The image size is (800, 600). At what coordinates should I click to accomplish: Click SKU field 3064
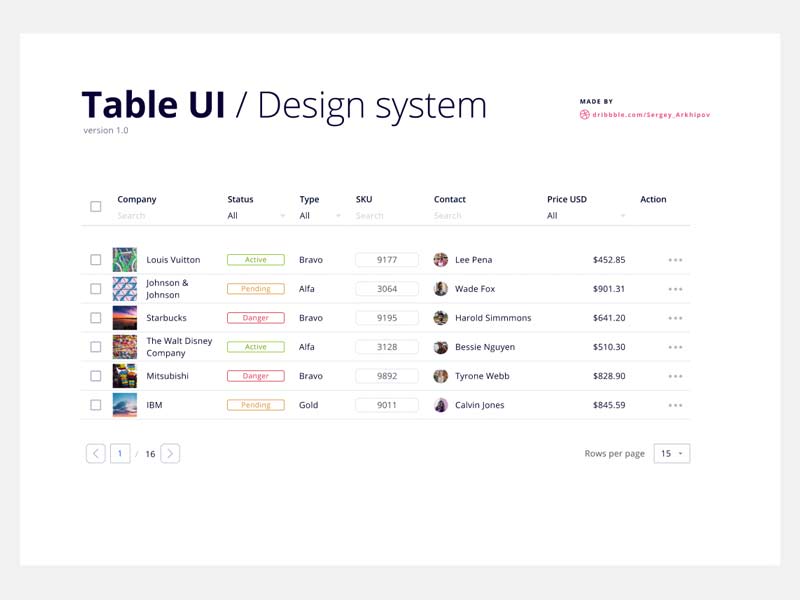(387, 289)
